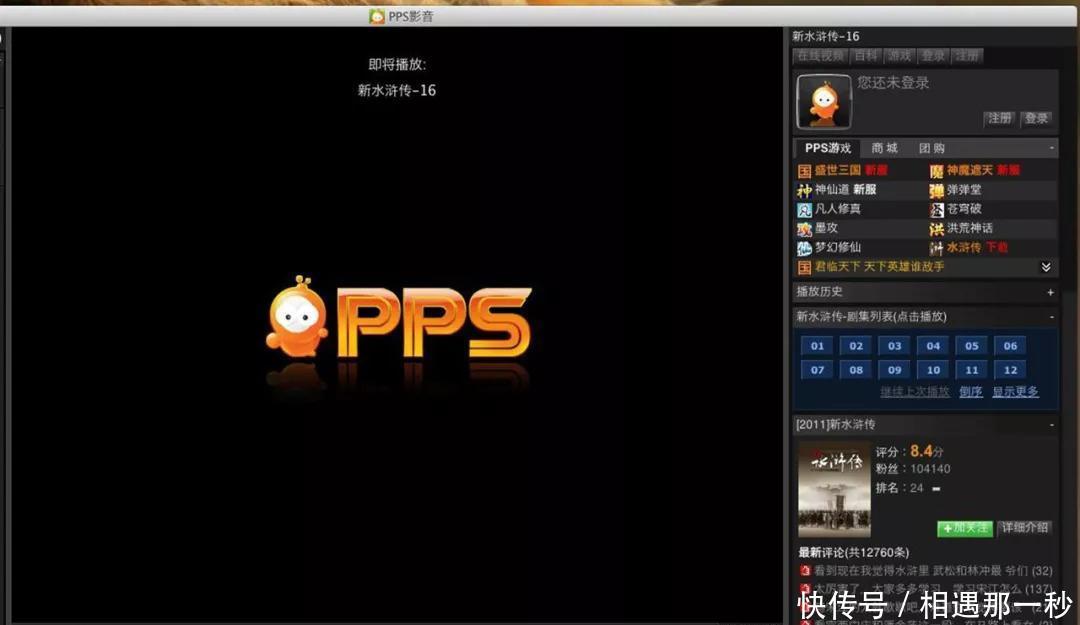This screenshot has width=1080, height=625.
Task: Click the PPS logo in the title bar
Action: 377,16
